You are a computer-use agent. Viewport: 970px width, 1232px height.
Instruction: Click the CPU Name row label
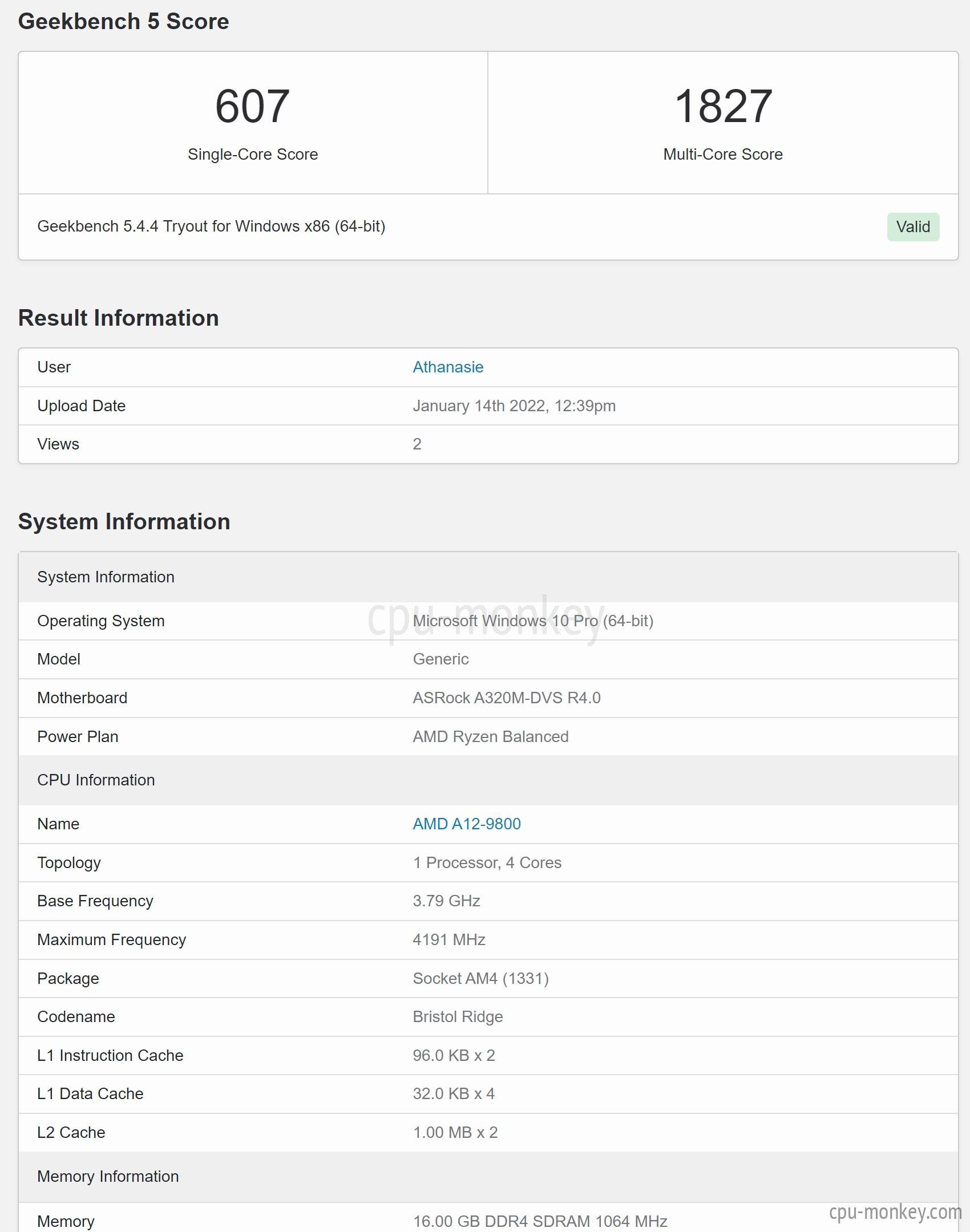58,824
